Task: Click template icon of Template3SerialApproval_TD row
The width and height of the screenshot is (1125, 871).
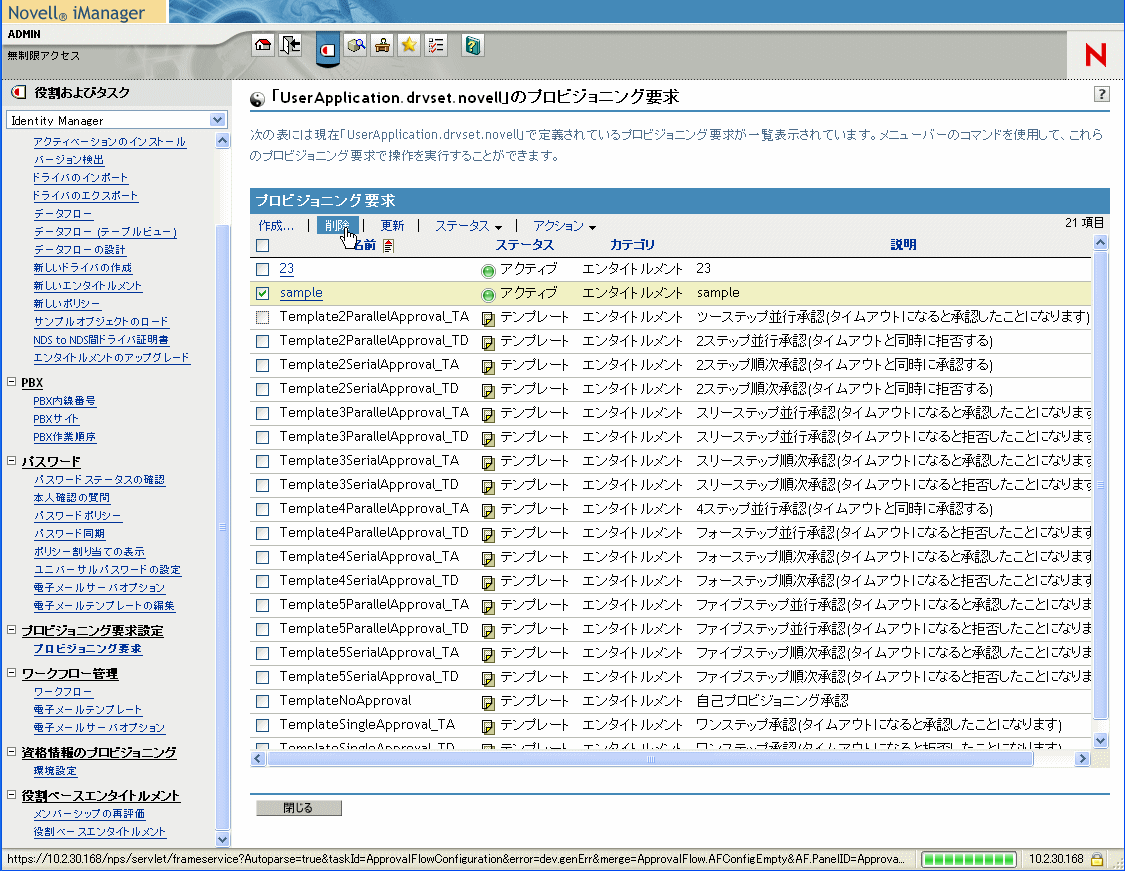Action: (488, 487)
